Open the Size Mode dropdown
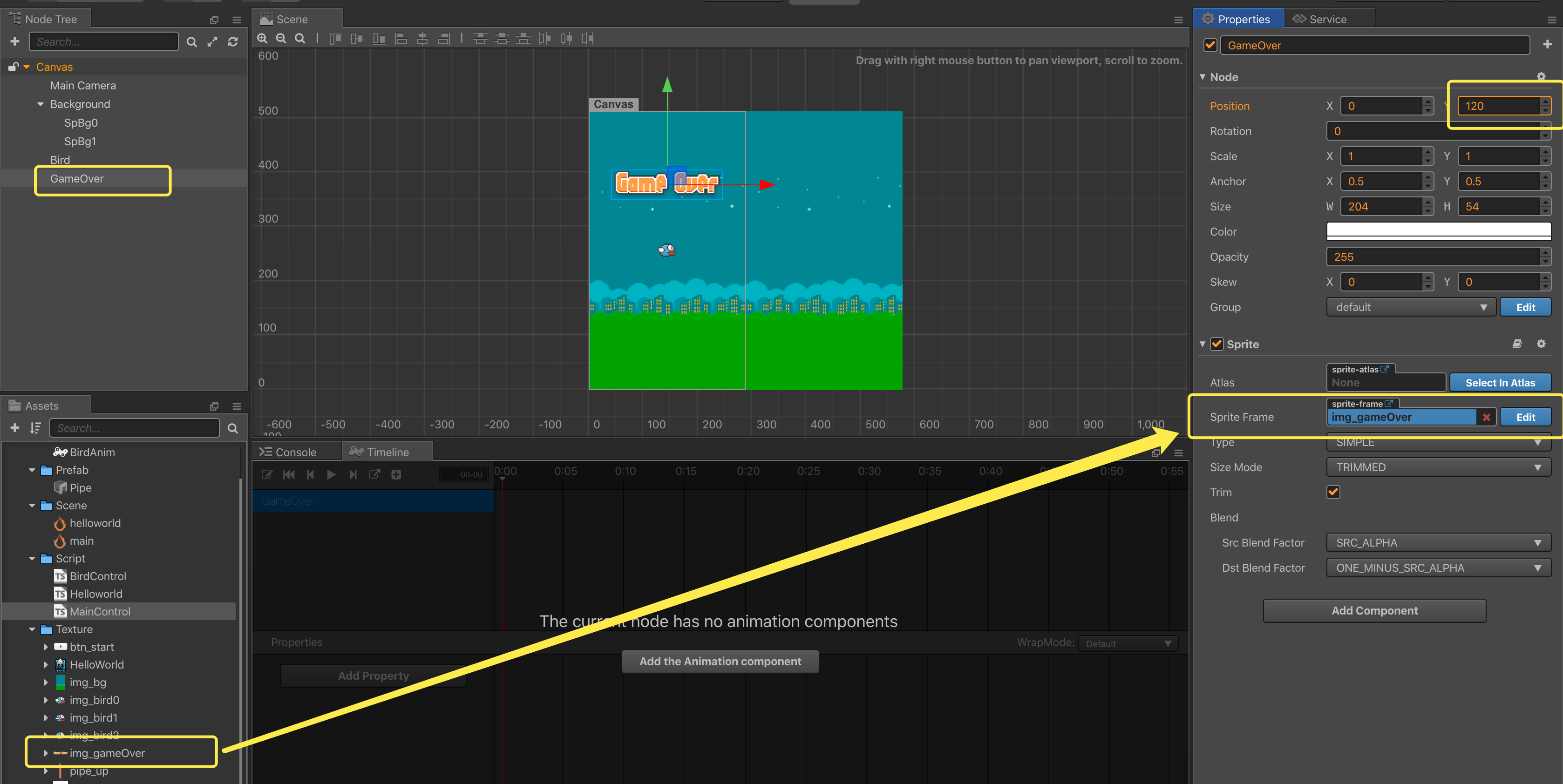1563x784 pixels. tap(1439, 467)
